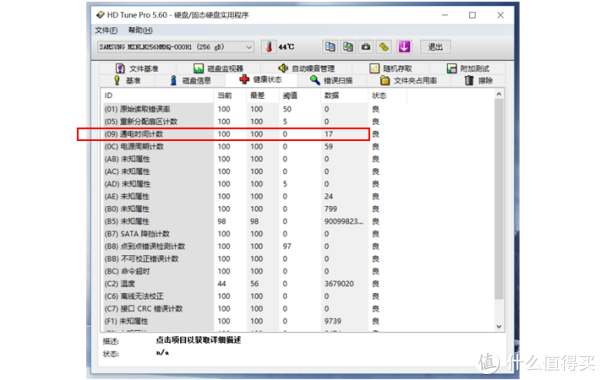Click copy screenshot to clipboard icon

(348, 47)
